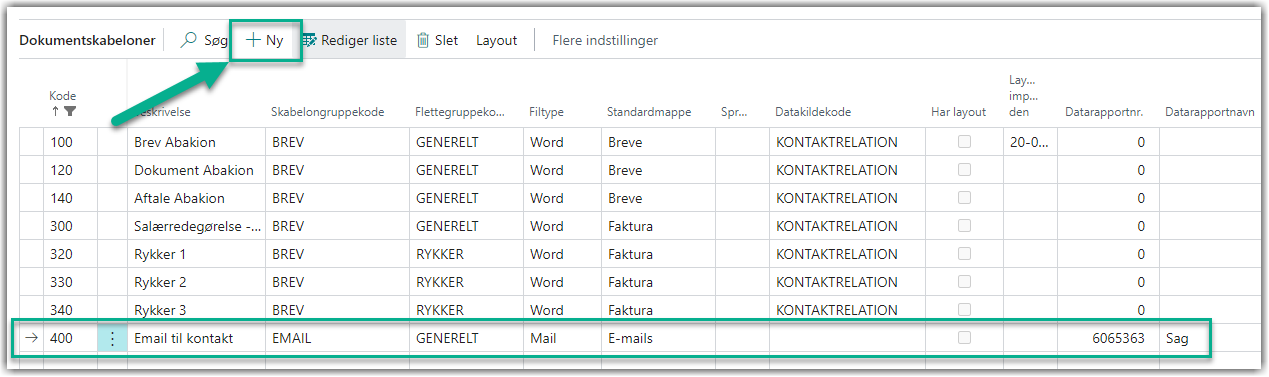This screenshot has height=377, width=1269.
Task: Click the Standardmappe column header
Action: point(648,113)
